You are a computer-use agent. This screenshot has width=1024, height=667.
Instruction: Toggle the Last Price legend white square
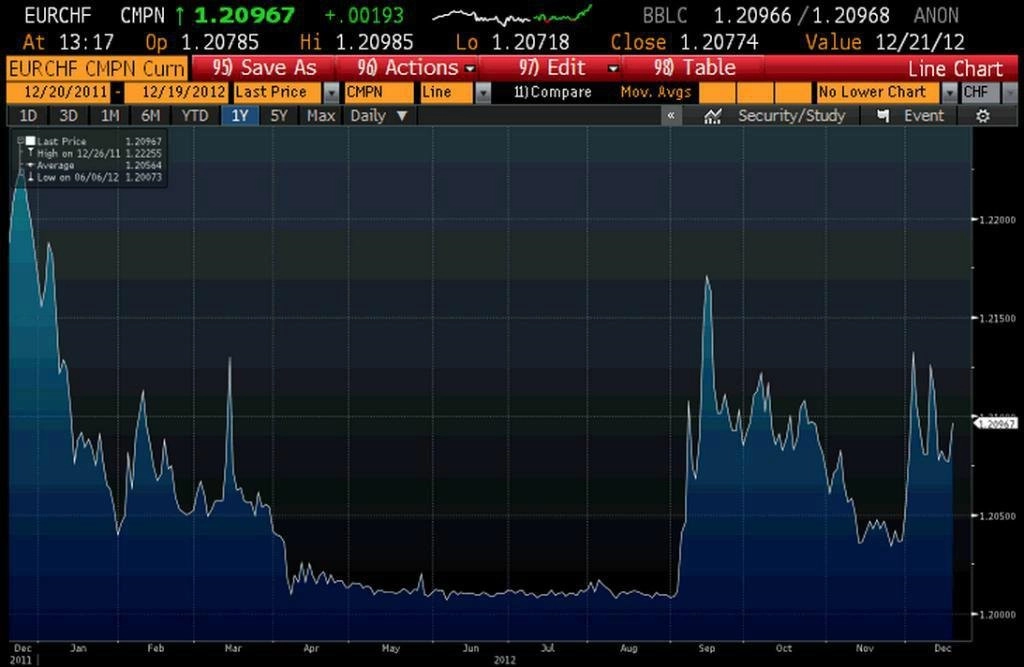[x=30, y=141]
